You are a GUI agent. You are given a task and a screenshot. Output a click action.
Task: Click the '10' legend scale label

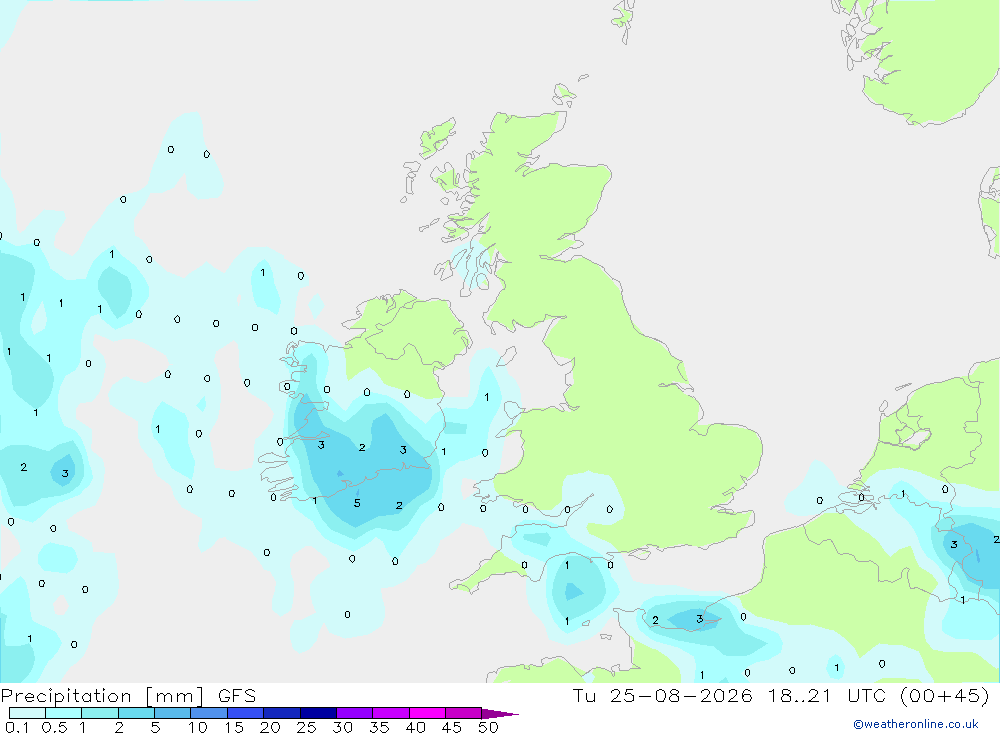click(x=198, y=727)
